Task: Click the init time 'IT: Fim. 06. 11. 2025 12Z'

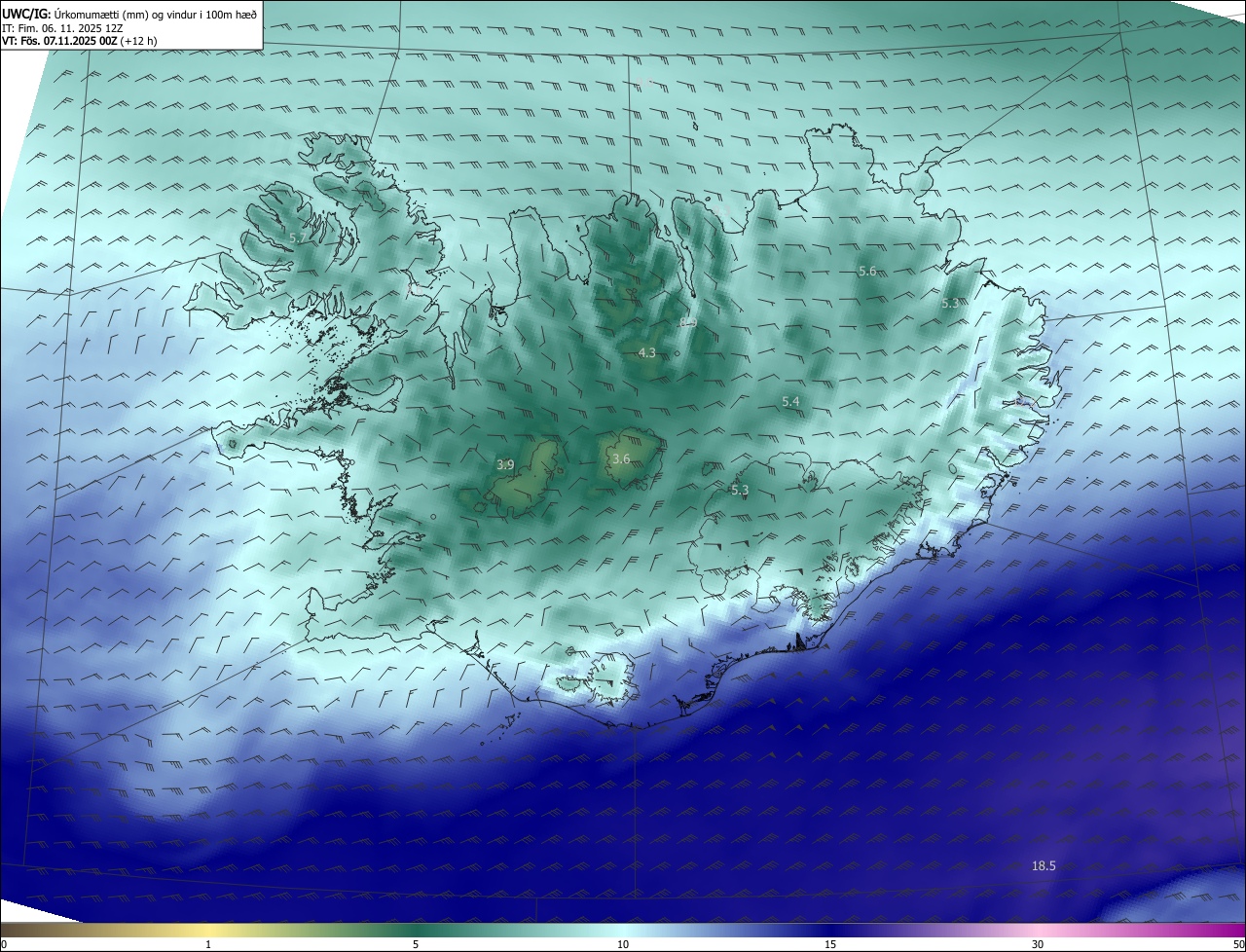Action: pyautogui.click(x=61, y=27)
